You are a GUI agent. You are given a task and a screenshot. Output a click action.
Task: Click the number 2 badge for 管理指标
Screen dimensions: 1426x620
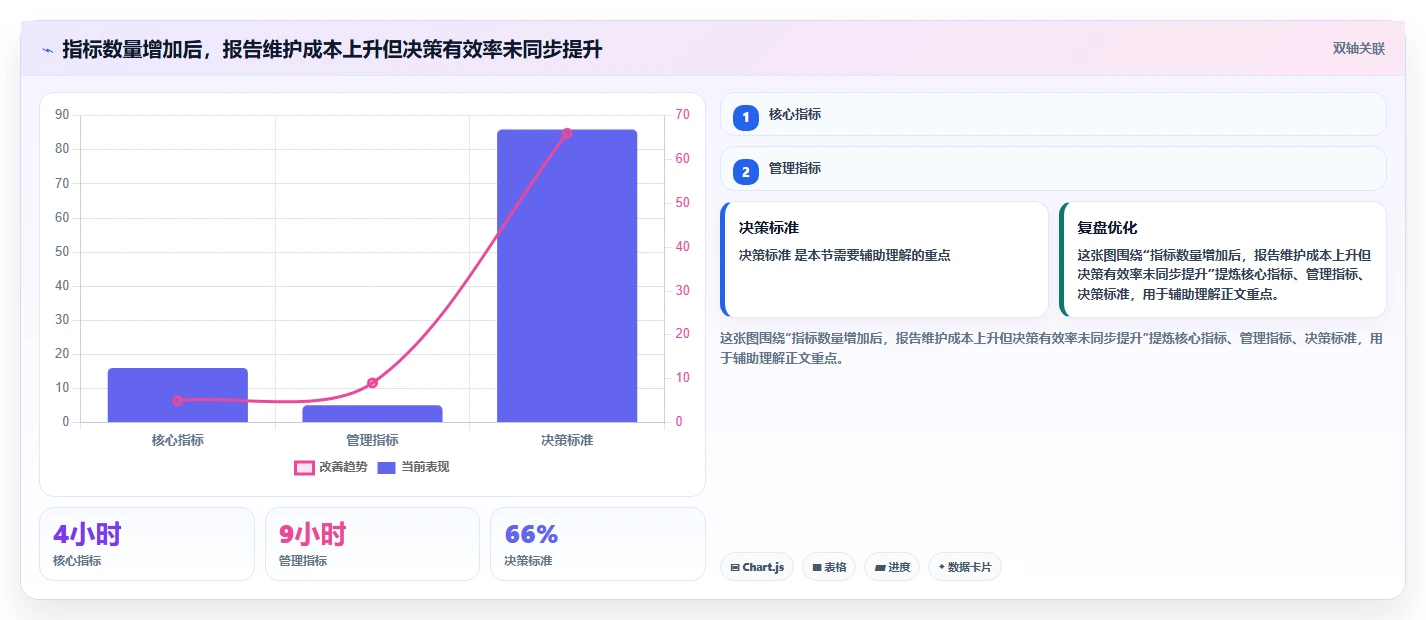click(746, 171)
